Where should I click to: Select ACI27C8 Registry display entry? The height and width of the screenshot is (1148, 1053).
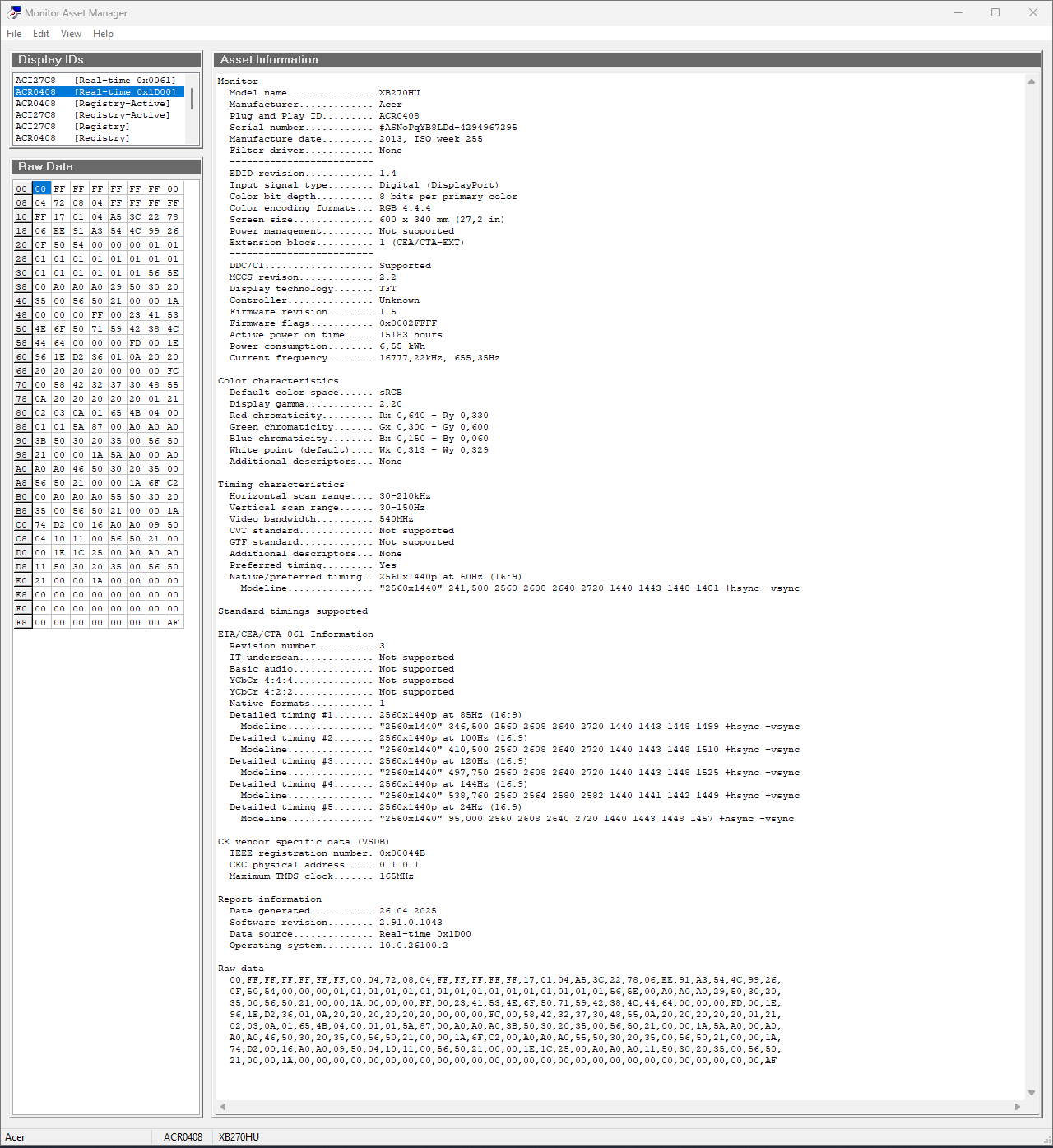click(99, 127)
